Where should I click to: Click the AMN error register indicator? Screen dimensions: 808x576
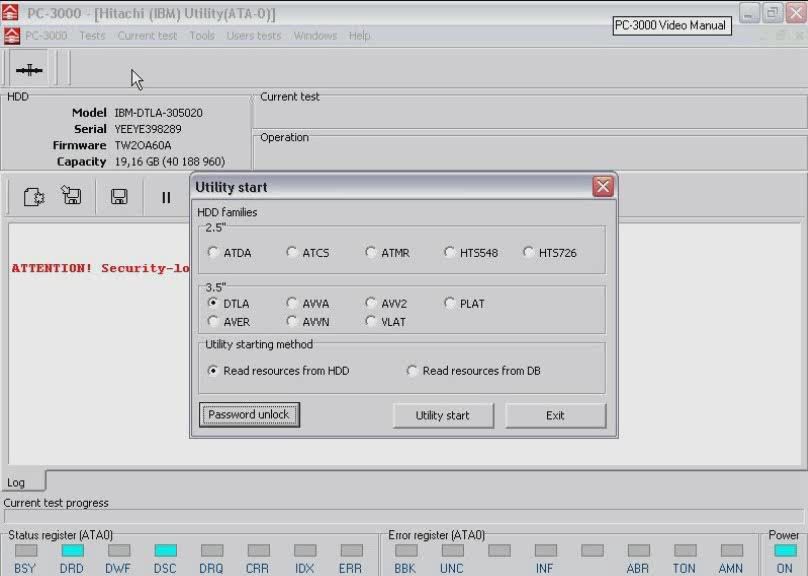coord(731,551)
